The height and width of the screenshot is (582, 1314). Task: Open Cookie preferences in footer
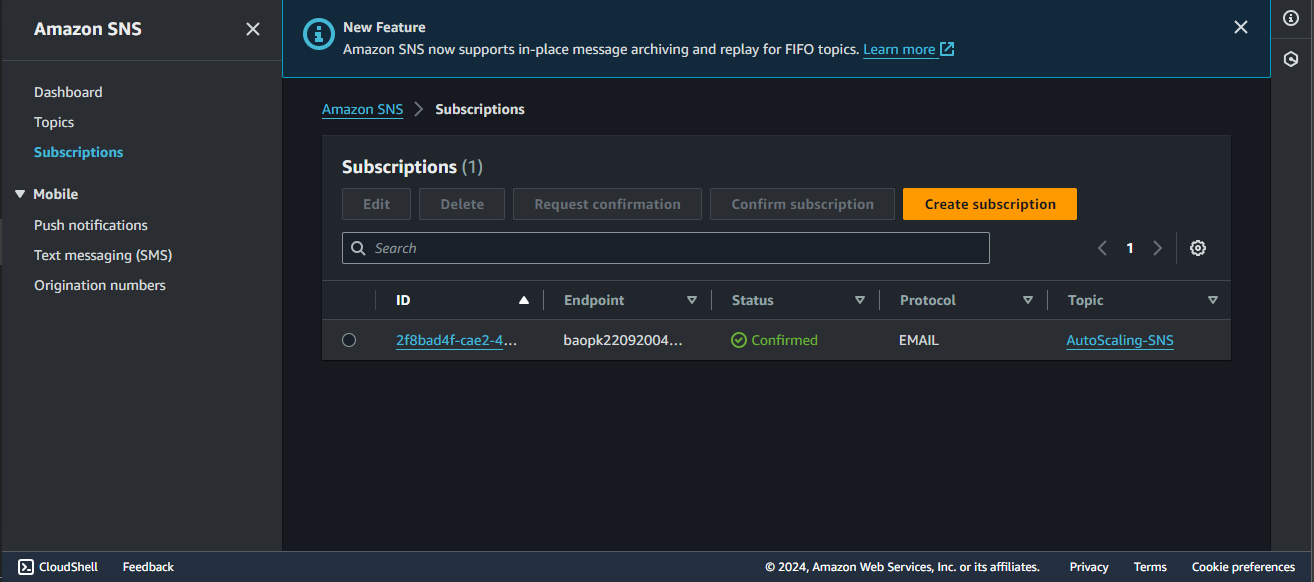pyautogui.click(x=1243, y=567)
